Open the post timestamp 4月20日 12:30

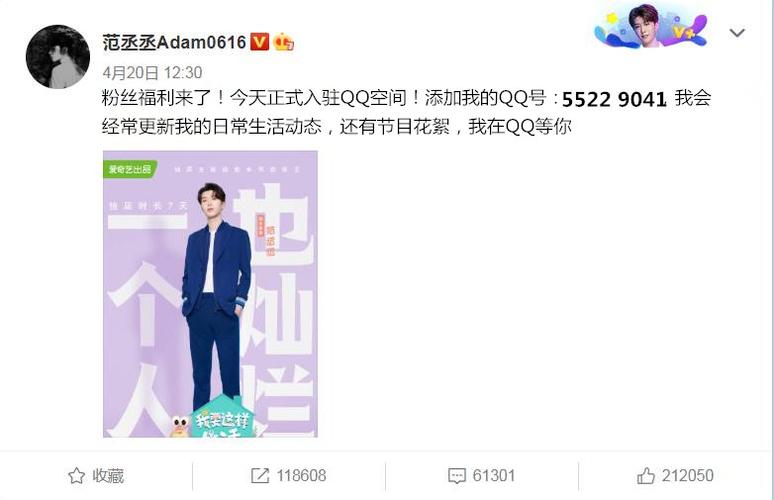[x=153, y=73]
